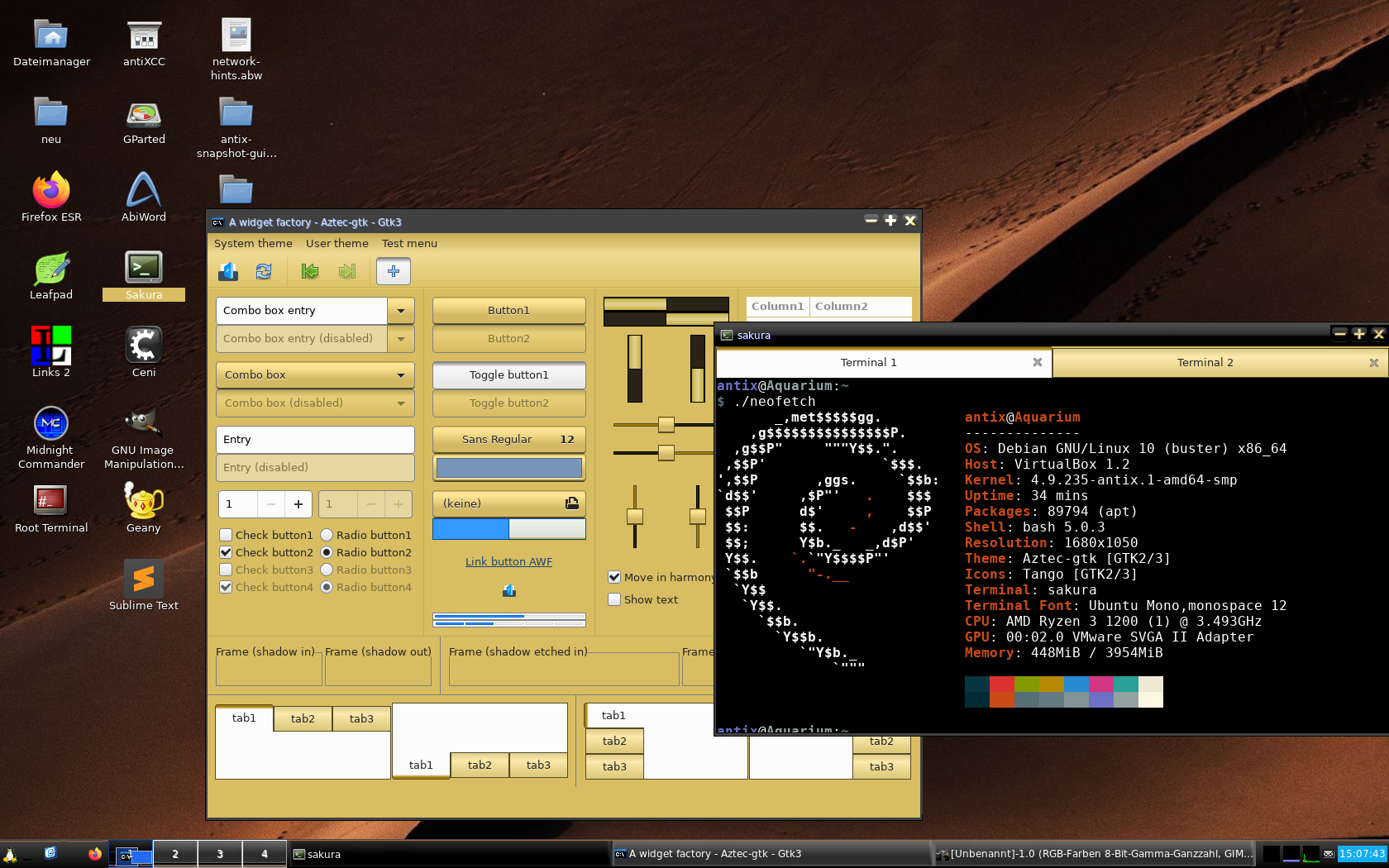Open the Combo box dropdown
The width and height of the screenshot is (1389, 868).
tap(315, 375)
